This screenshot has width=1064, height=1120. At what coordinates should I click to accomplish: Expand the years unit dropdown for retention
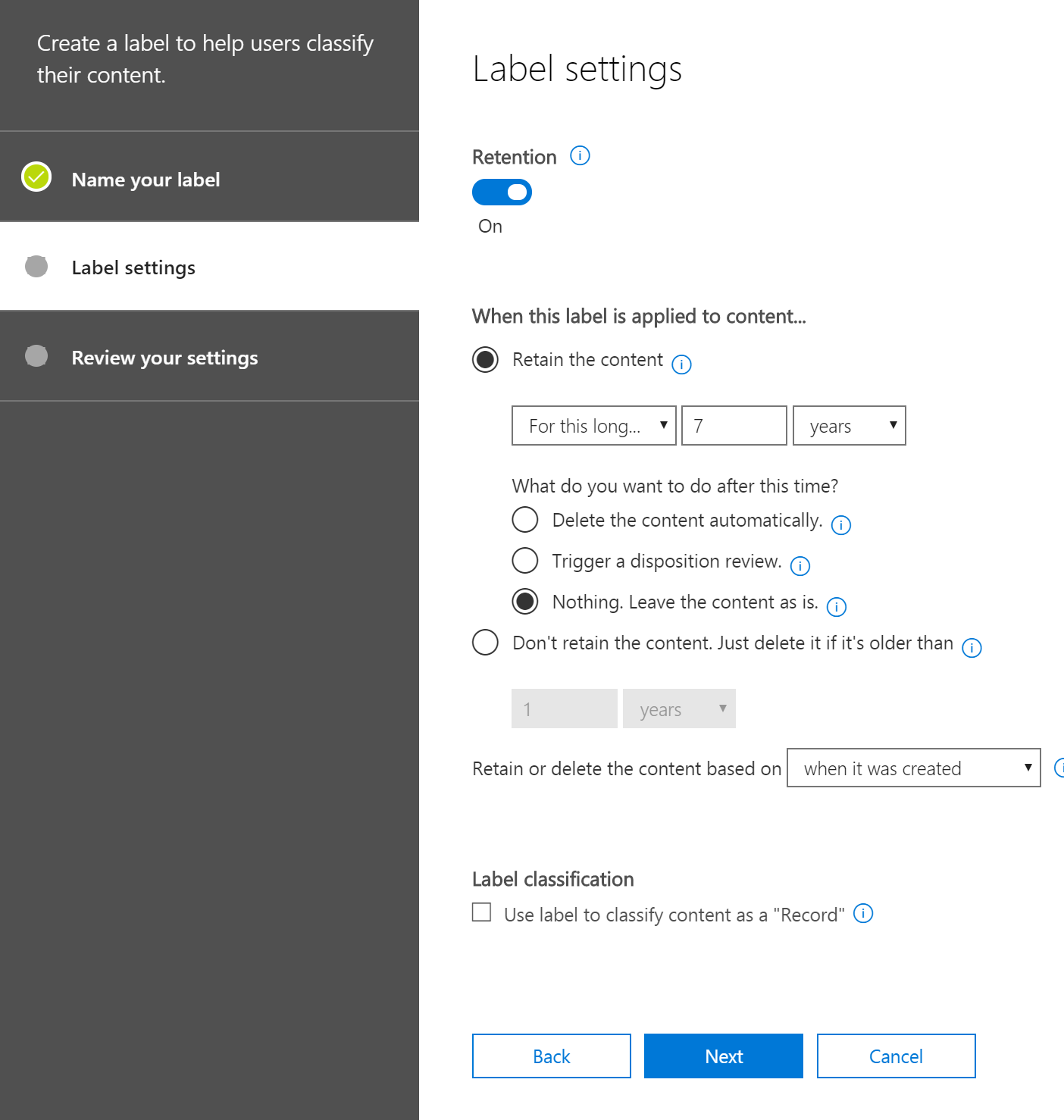pyautogui.click(x=849, y=426)
